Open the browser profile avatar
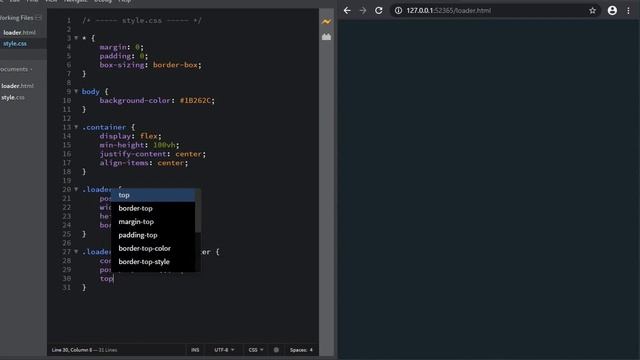 point(612,11)
